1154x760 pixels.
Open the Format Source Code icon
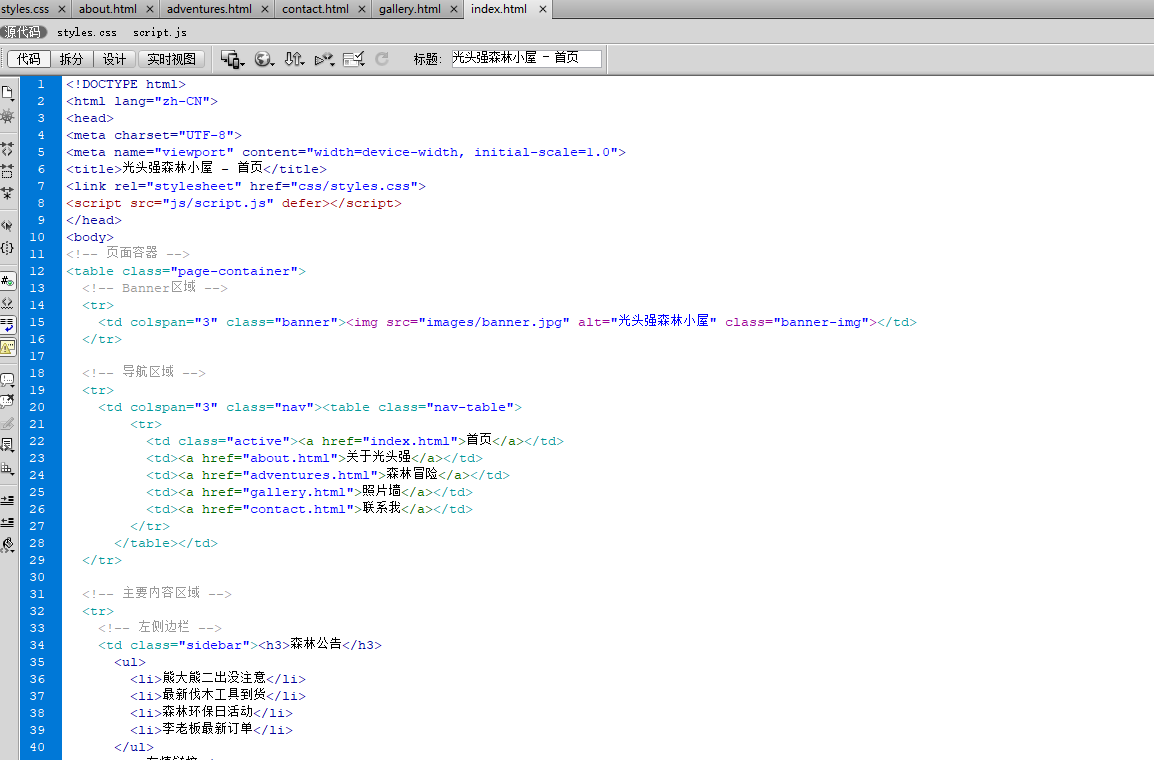[x=7, y=545]
